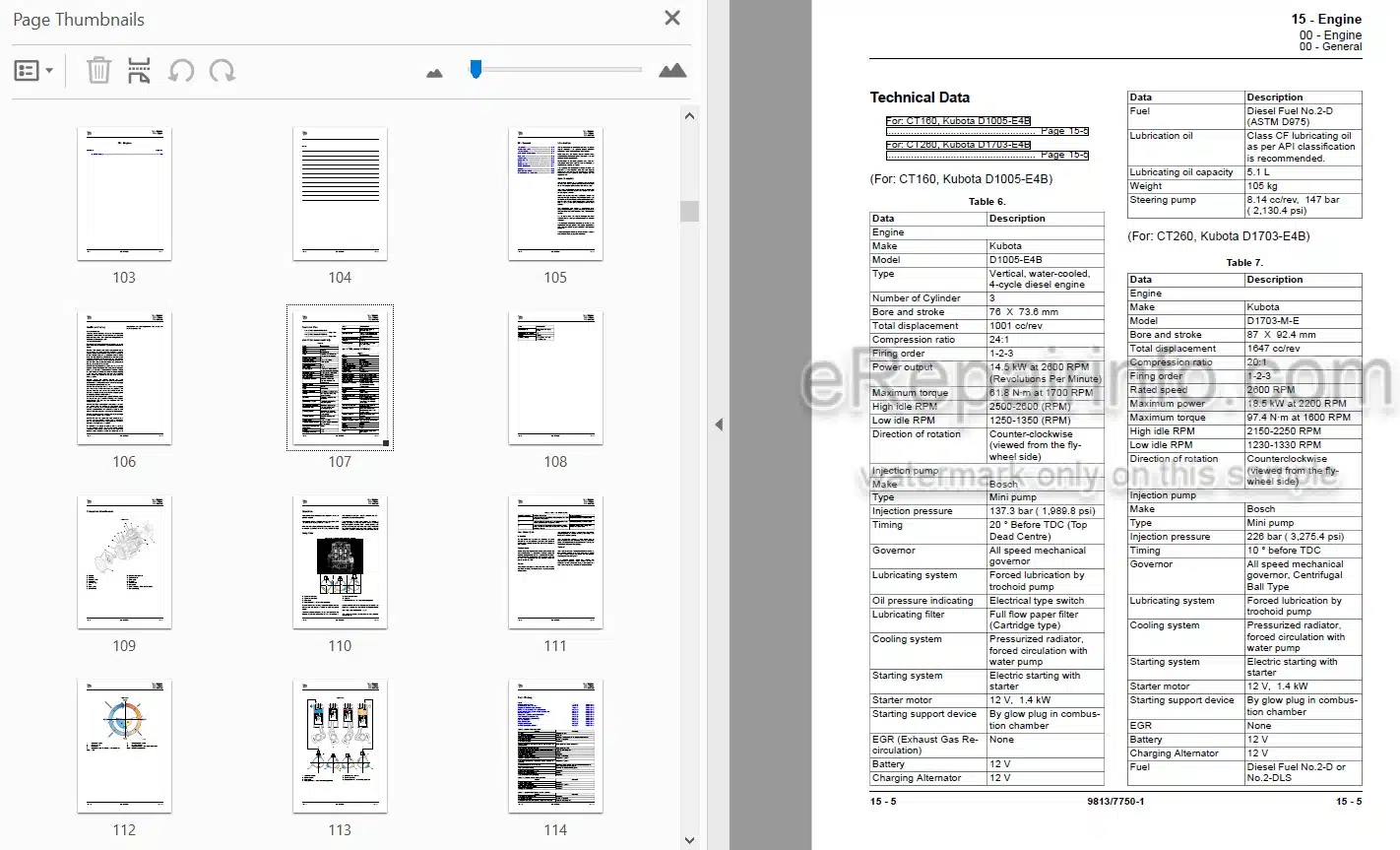Select page 114 thumbnail
This screenshot has height=850, width=1400.
[555, 747]
